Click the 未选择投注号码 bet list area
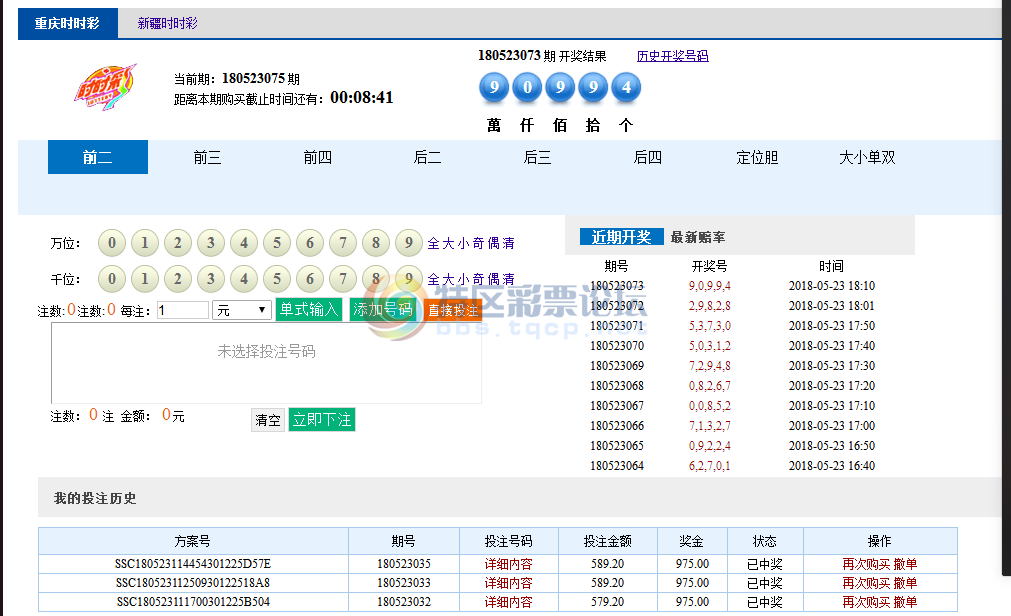1011x616 pixels. click(x=266, y=363)
